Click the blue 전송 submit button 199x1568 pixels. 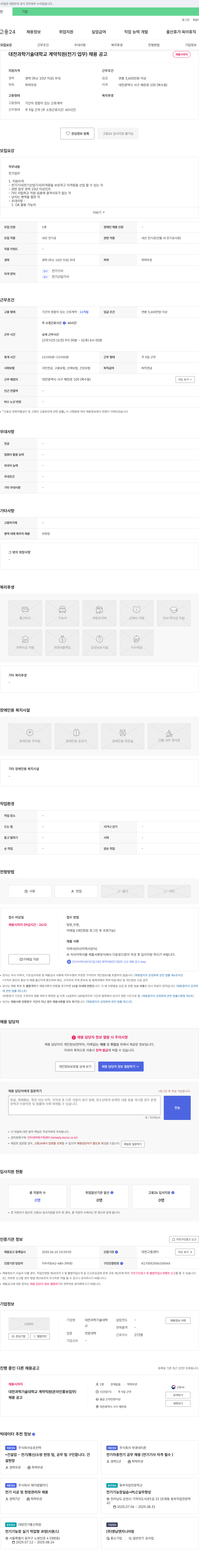pos(177,1108)
